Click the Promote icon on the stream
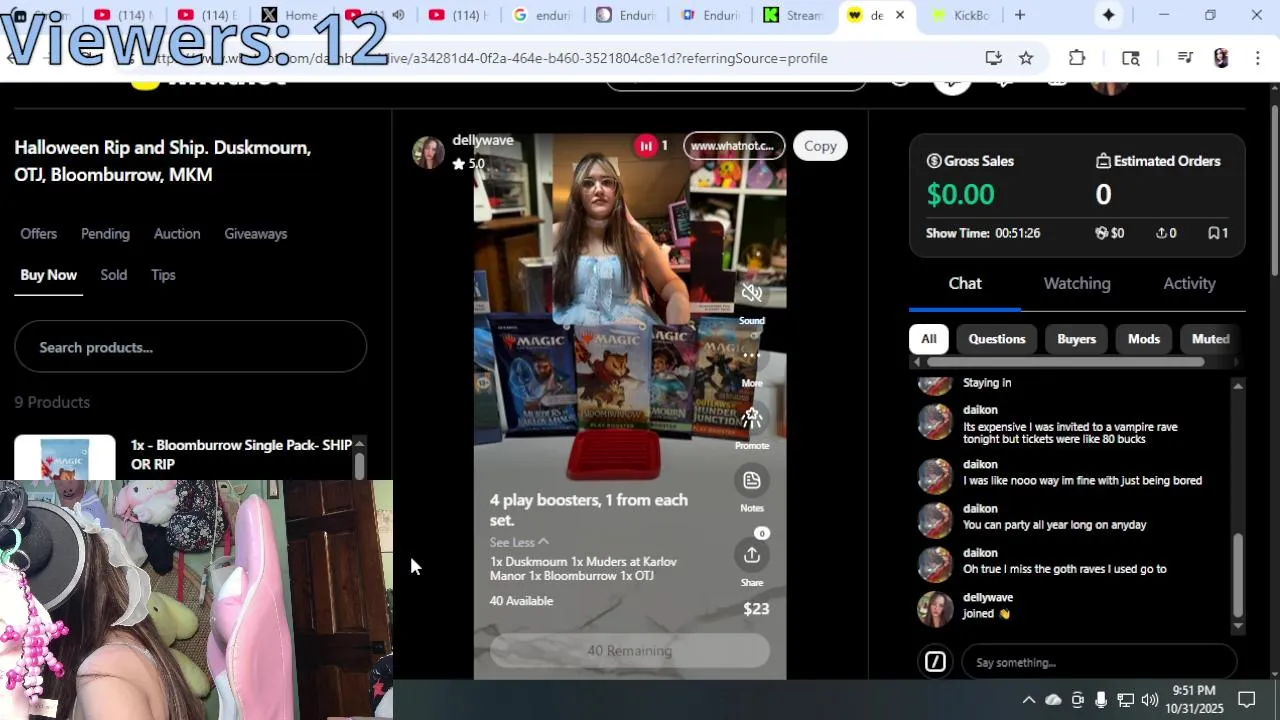 752,418
